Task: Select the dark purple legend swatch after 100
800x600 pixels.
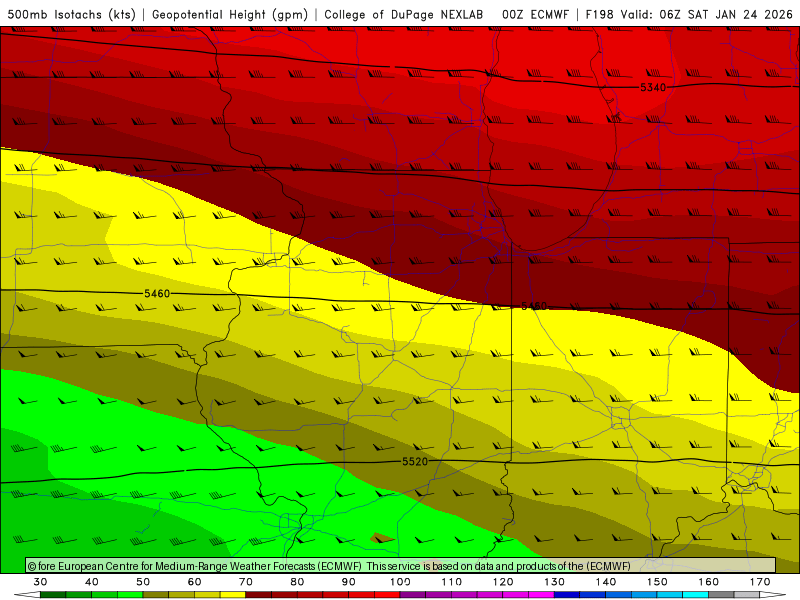Action: pyautogui.click(x=413, y=595)
